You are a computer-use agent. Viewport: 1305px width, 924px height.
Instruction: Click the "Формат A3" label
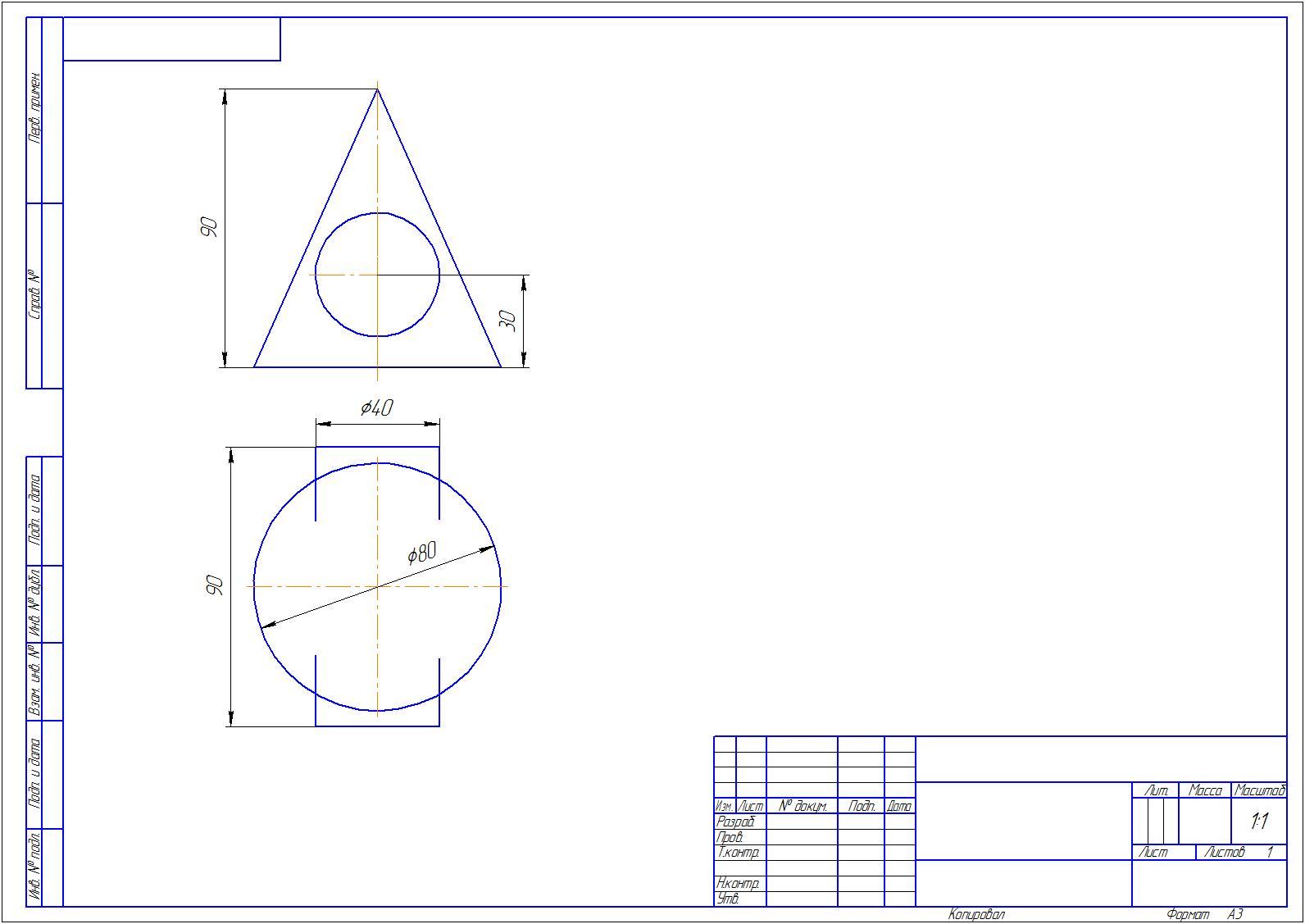tap(1204, 915)
